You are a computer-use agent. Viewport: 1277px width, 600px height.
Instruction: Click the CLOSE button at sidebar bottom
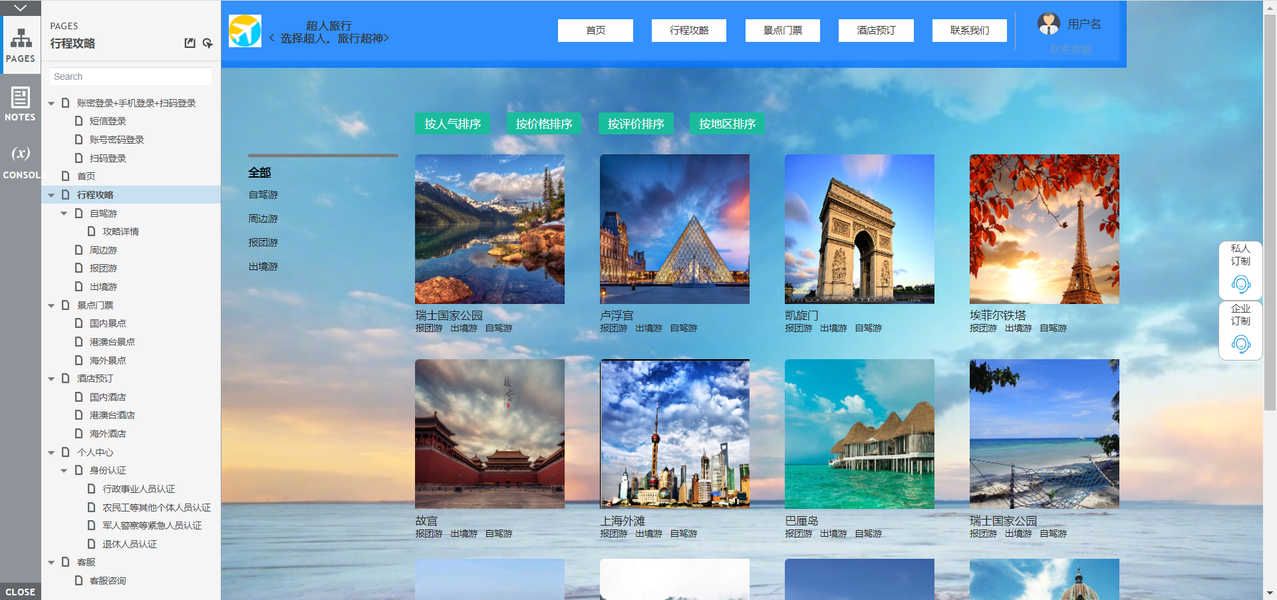click(x=20, y=592)
